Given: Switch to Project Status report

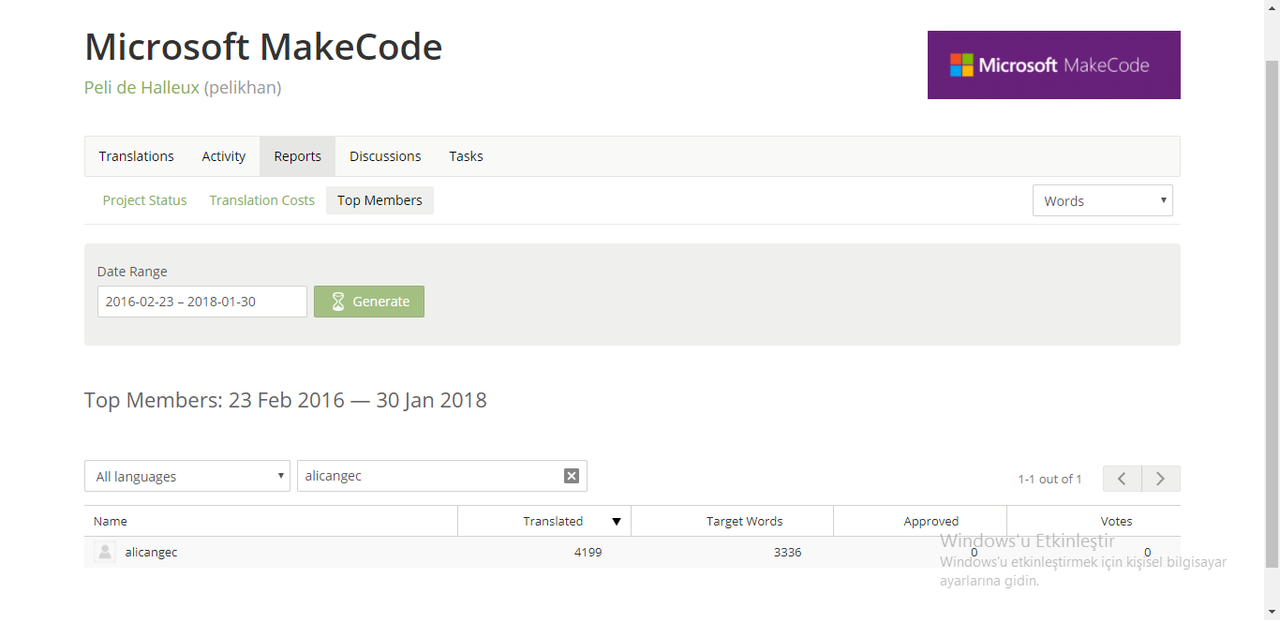Looking at the screenshot, I should click(145, 200).
